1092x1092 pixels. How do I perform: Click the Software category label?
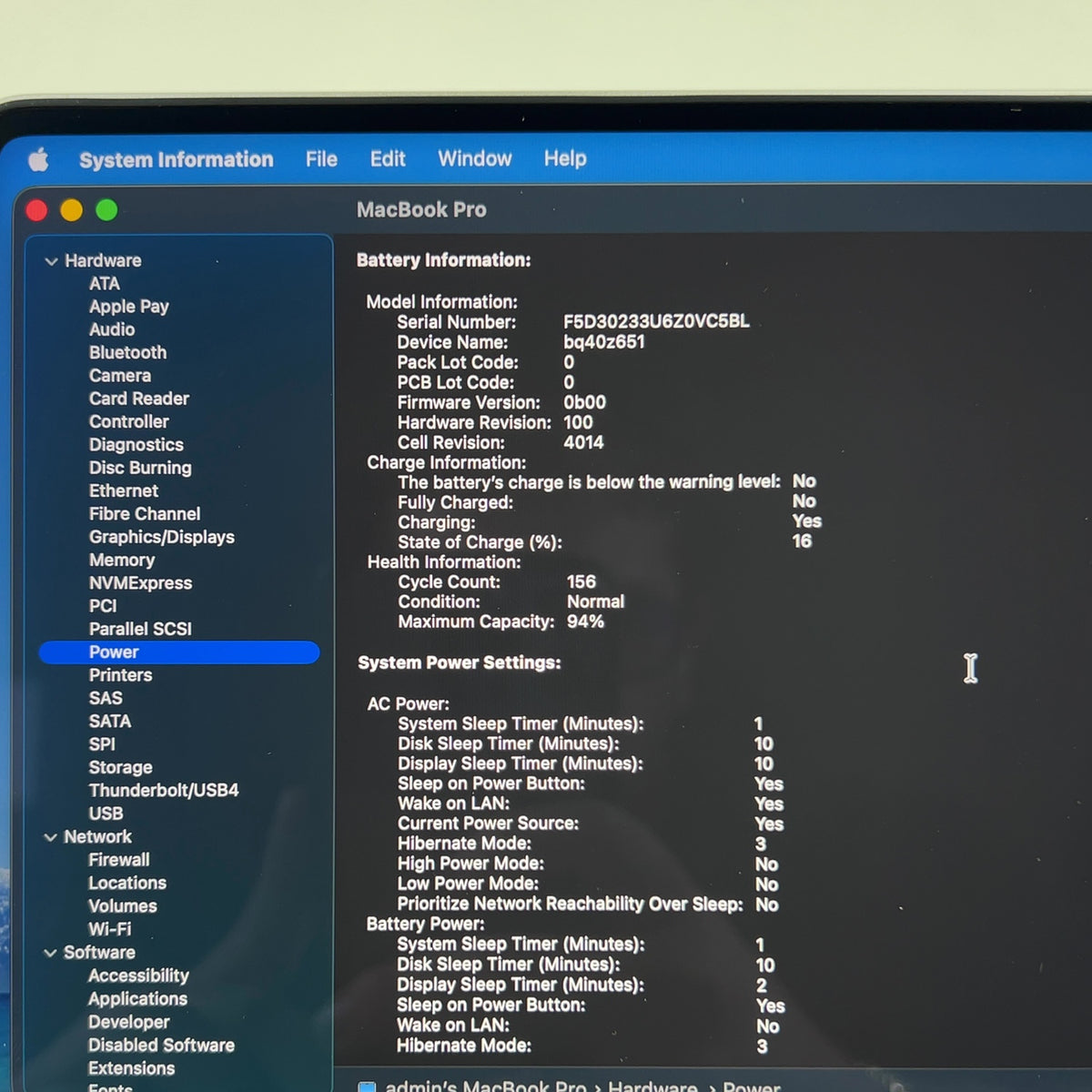[x=99, y=953]
